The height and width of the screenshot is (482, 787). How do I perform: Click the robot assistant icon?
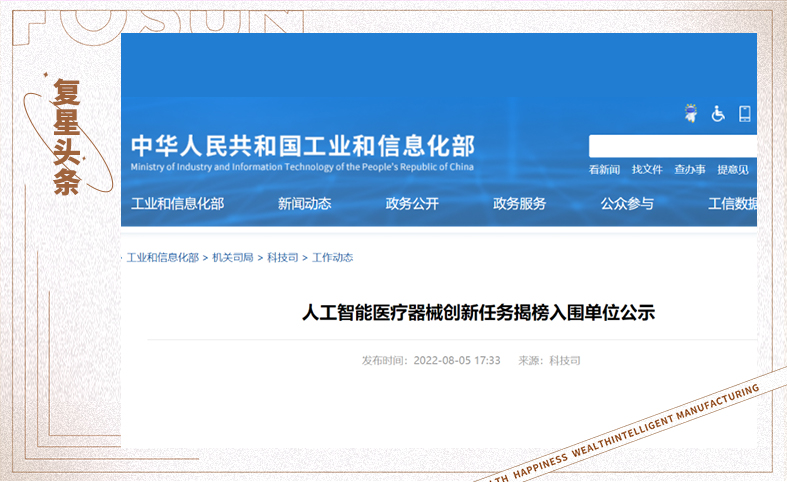point(690,113)
